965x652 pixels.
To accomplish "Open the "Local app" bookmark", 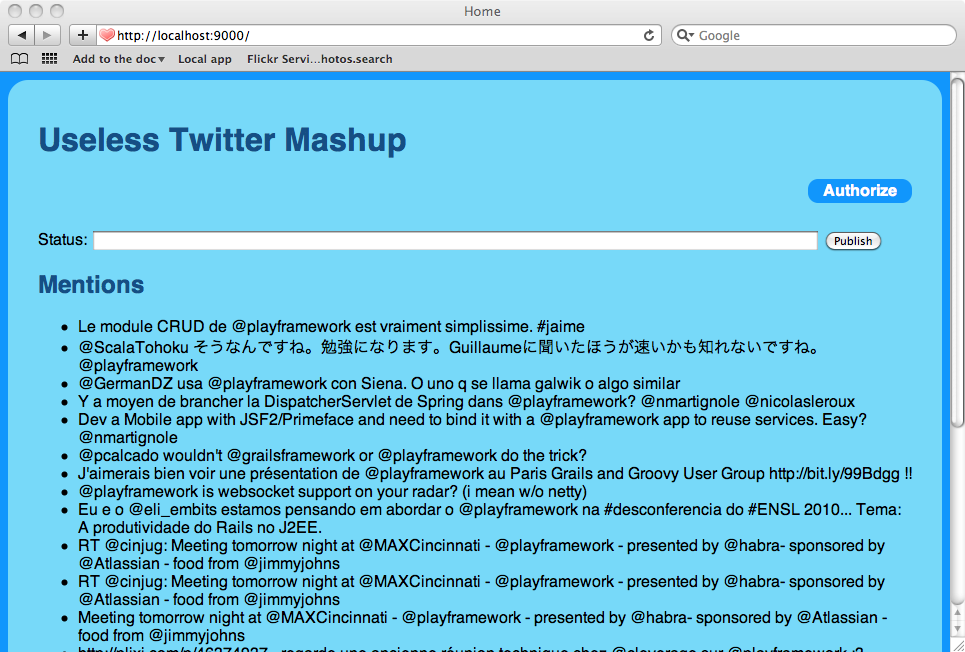I will [x=205, y=59].
